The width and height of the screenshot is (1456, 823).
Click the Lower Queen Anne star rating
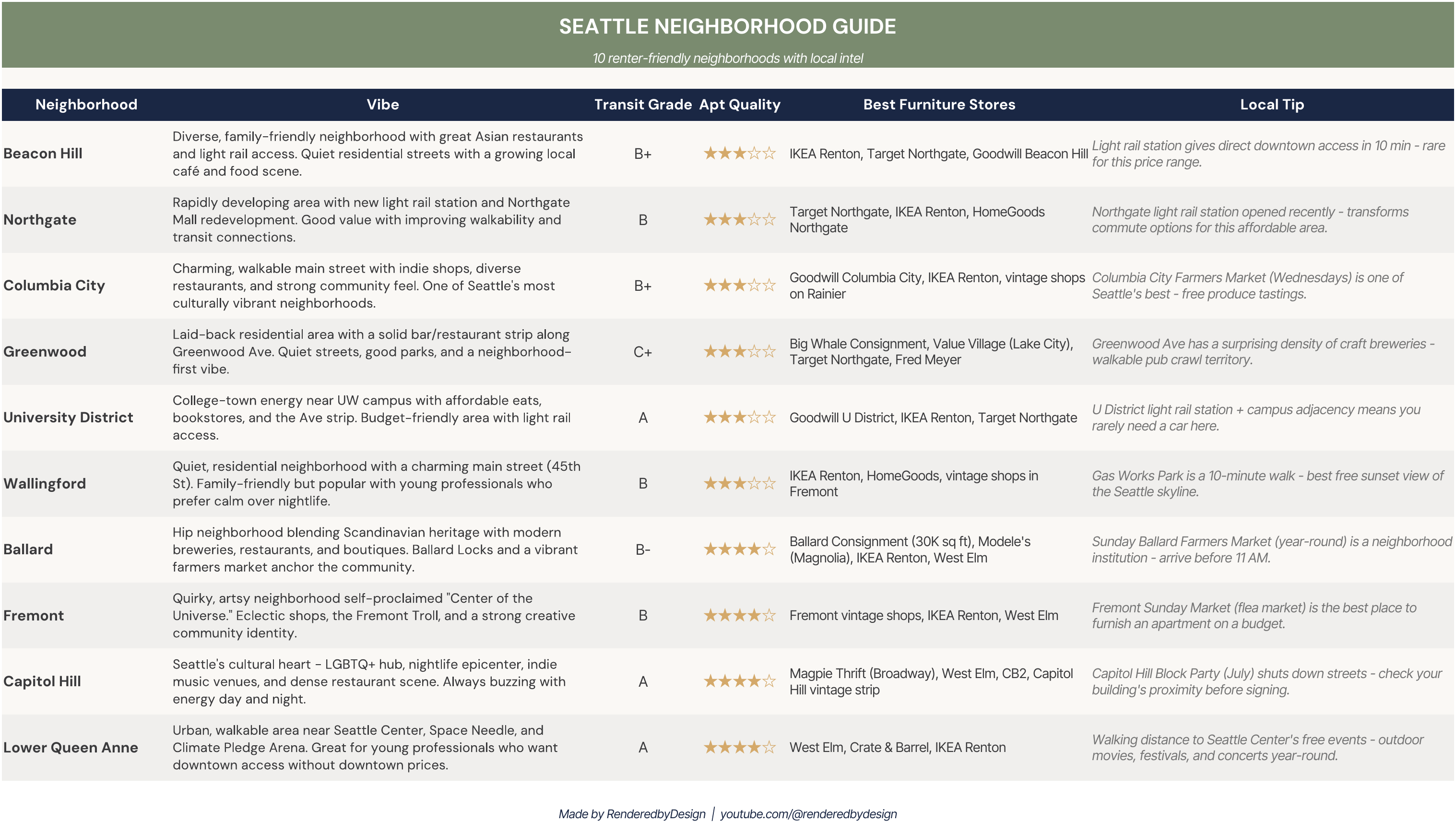[x=739, y=747]
